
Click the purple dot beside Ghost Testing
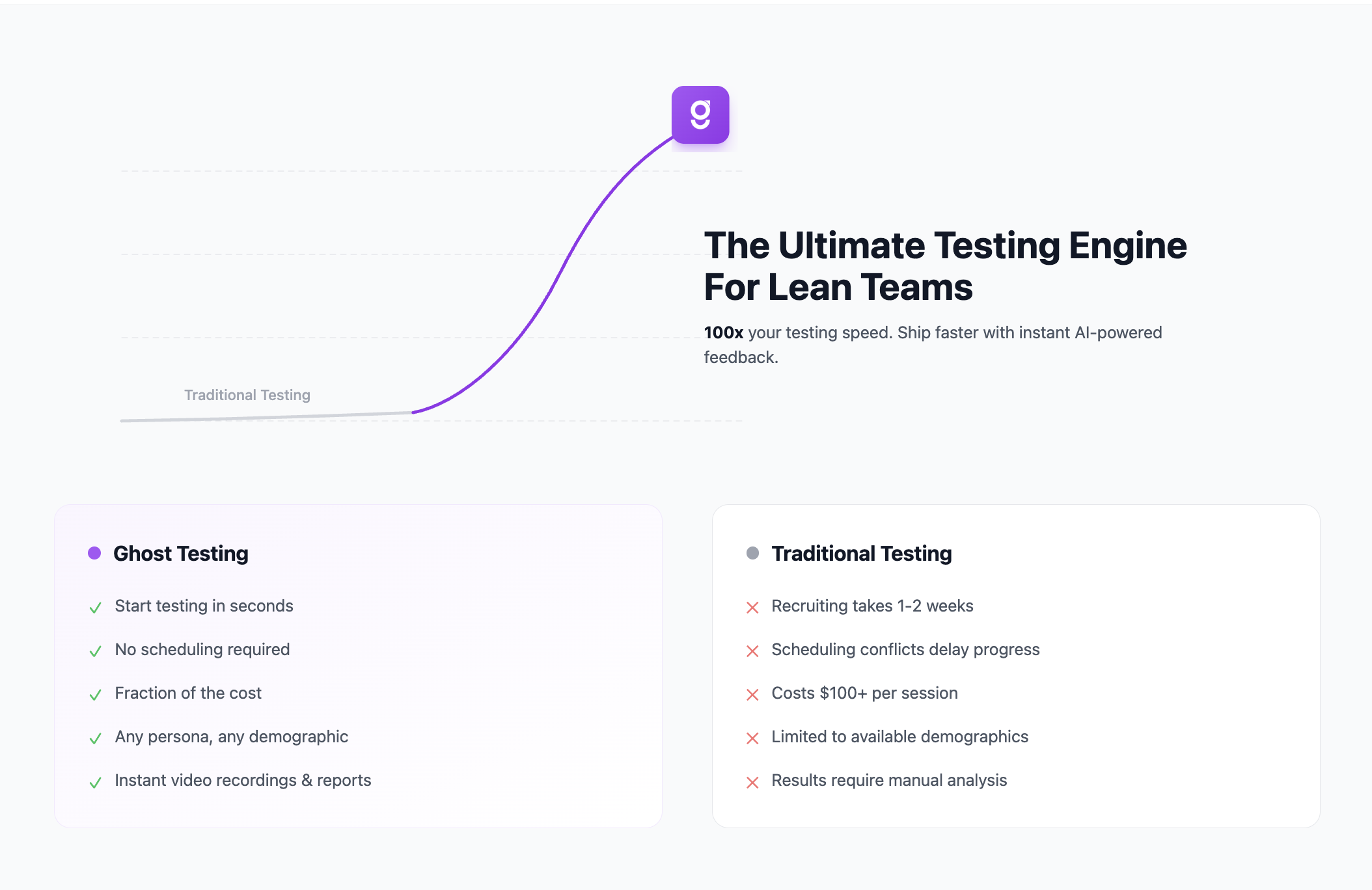[x=94, y=553]
